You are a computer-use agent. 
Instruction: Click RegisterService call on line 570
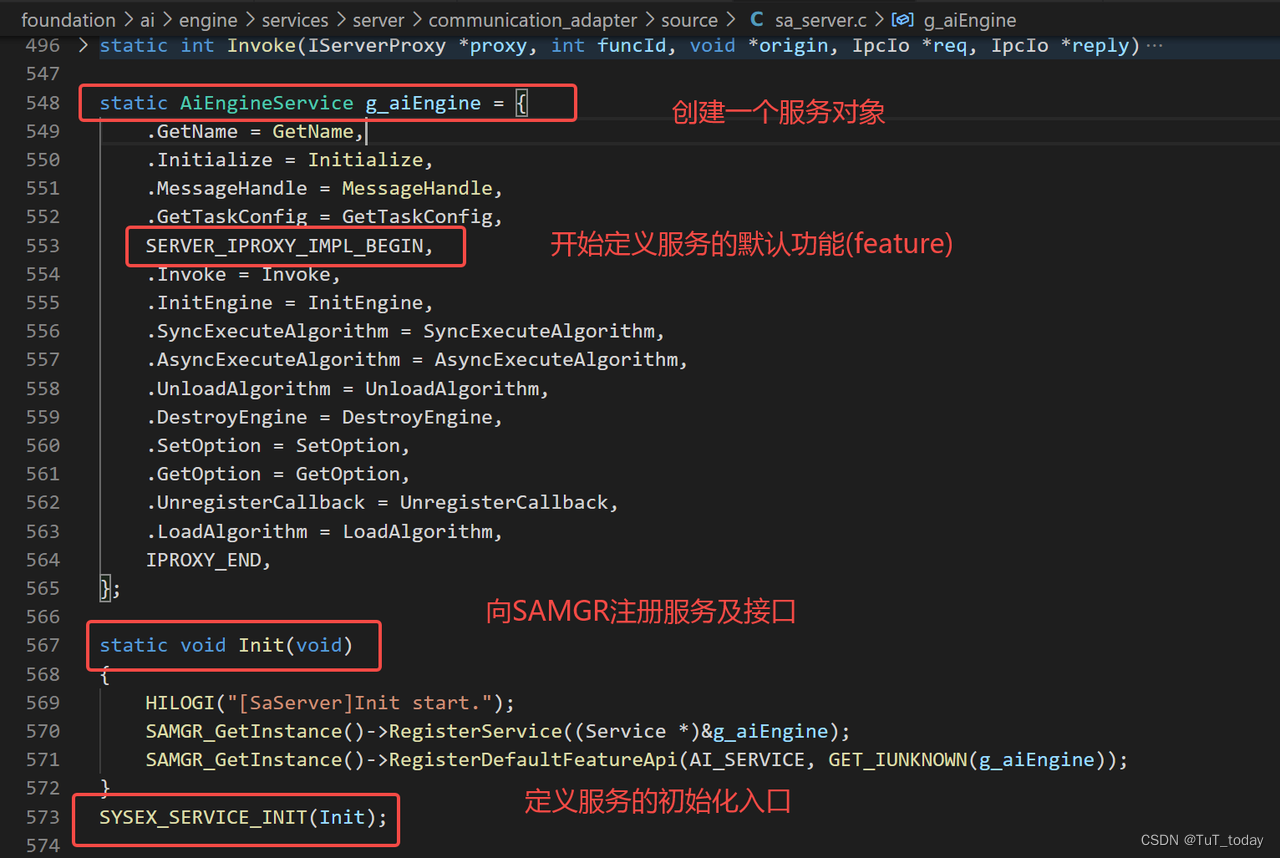(x=476, y=731)
